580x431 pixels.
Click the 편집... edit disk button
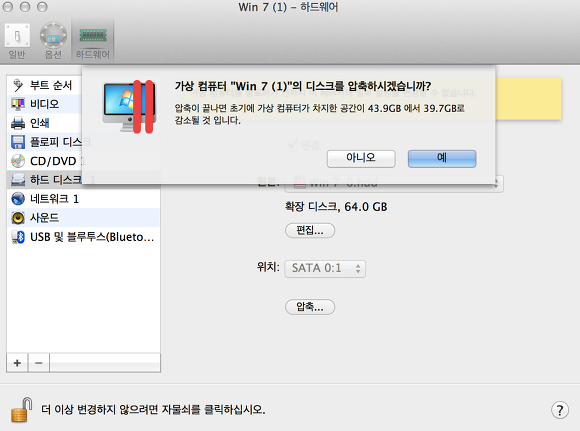point(310,230)
